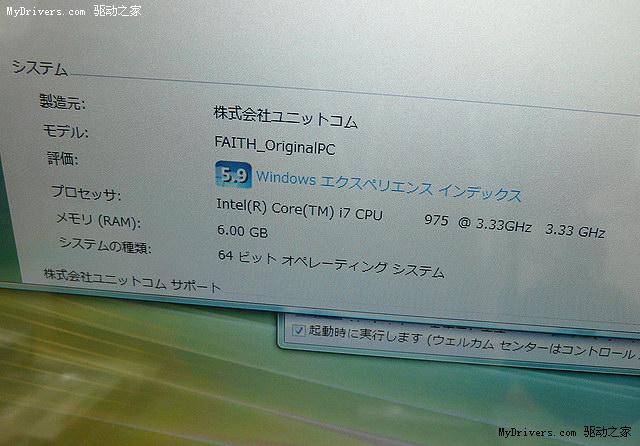
Task: Click the システム section heading
Action: point(39,67)
